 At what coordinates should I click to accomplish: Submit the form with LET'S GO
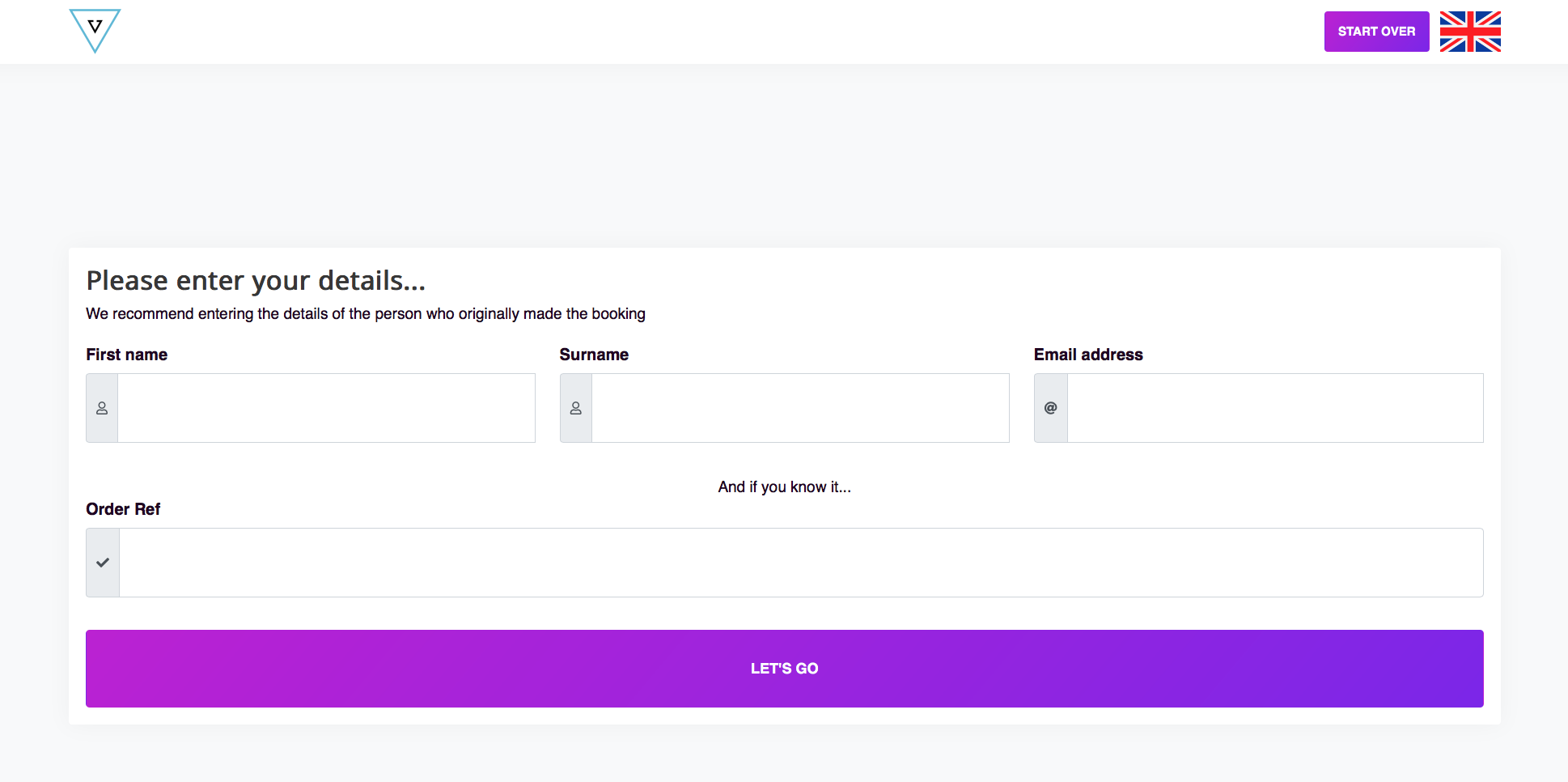pyautogui.click(x=784, y=668)
